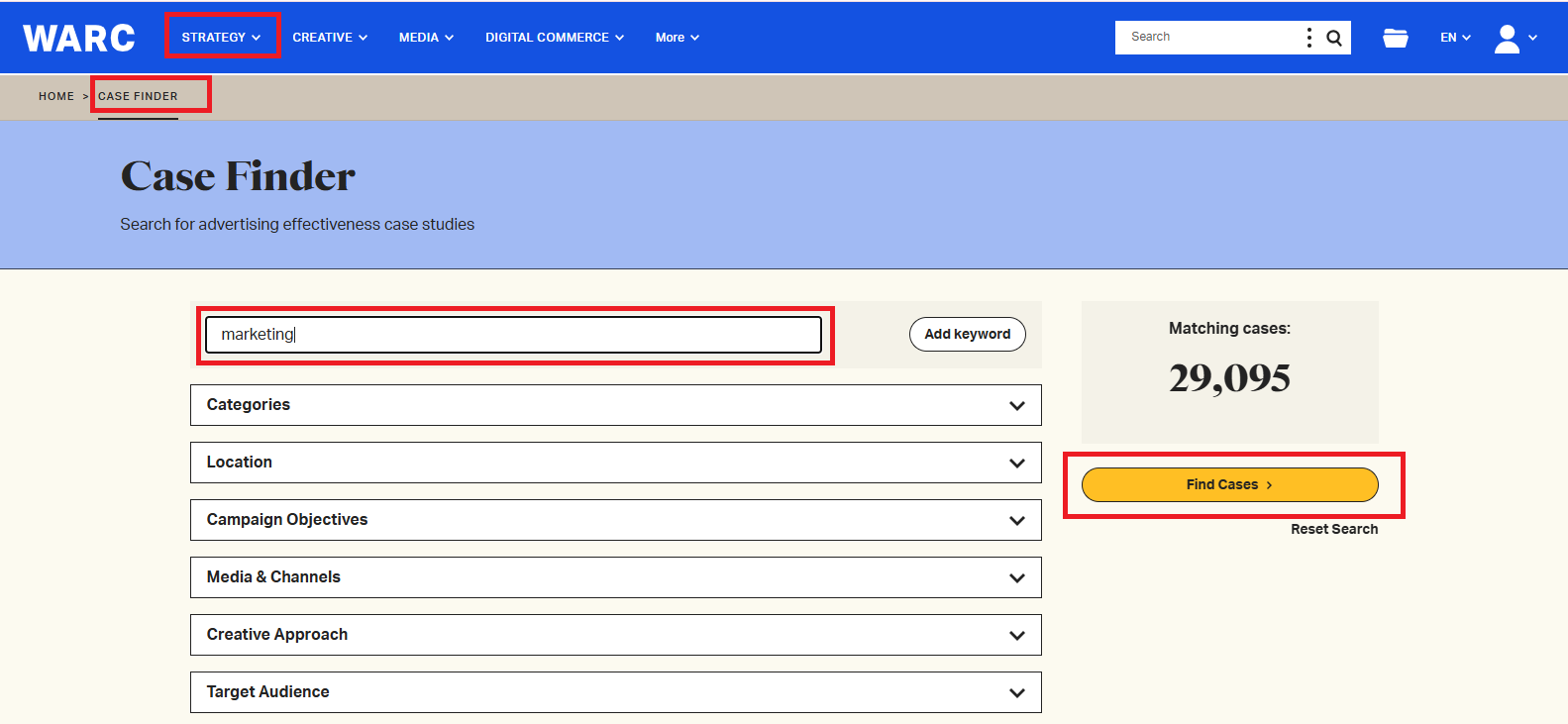Viewport: 1568px width, 724px height.
Task: Expand the Media navigation dropdown
Action: (x=426, y=38)
